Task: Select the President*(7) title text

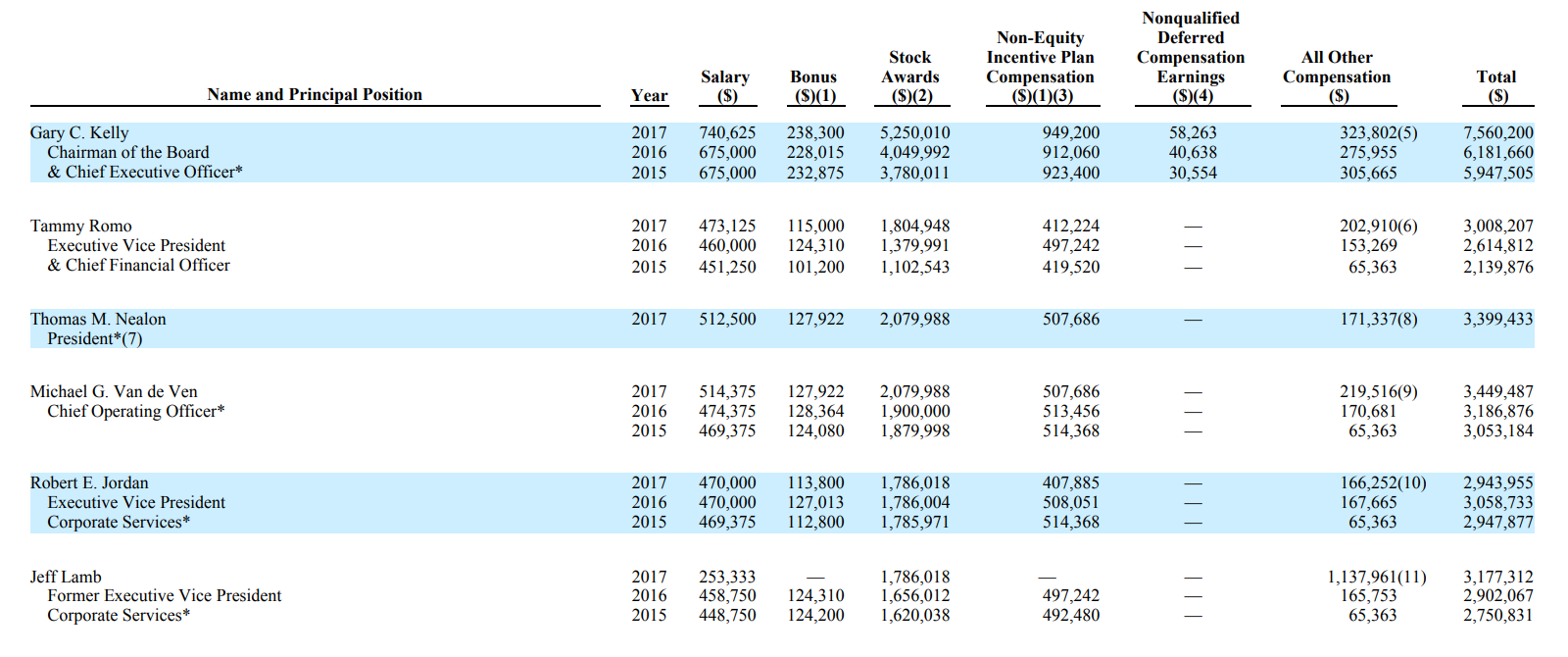Action: 95,338
